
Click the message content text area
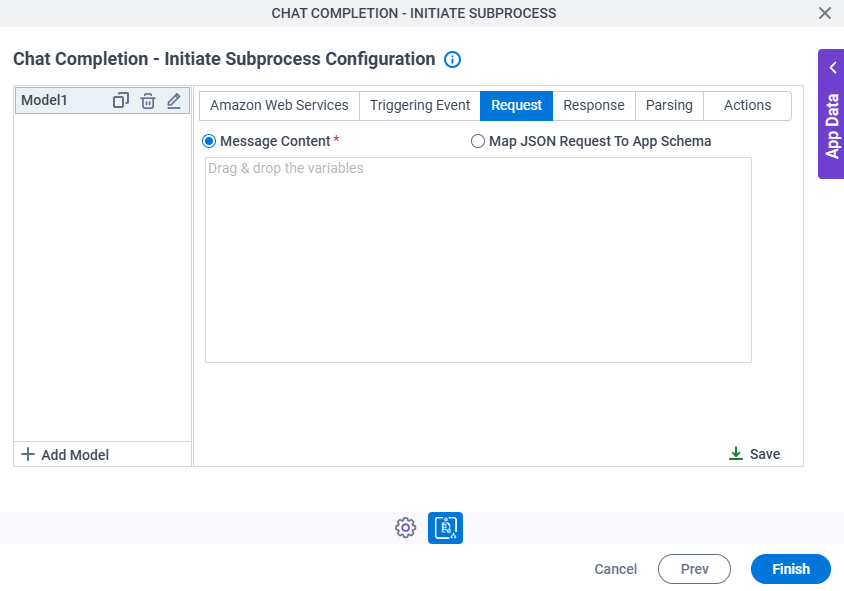[478, 260]
